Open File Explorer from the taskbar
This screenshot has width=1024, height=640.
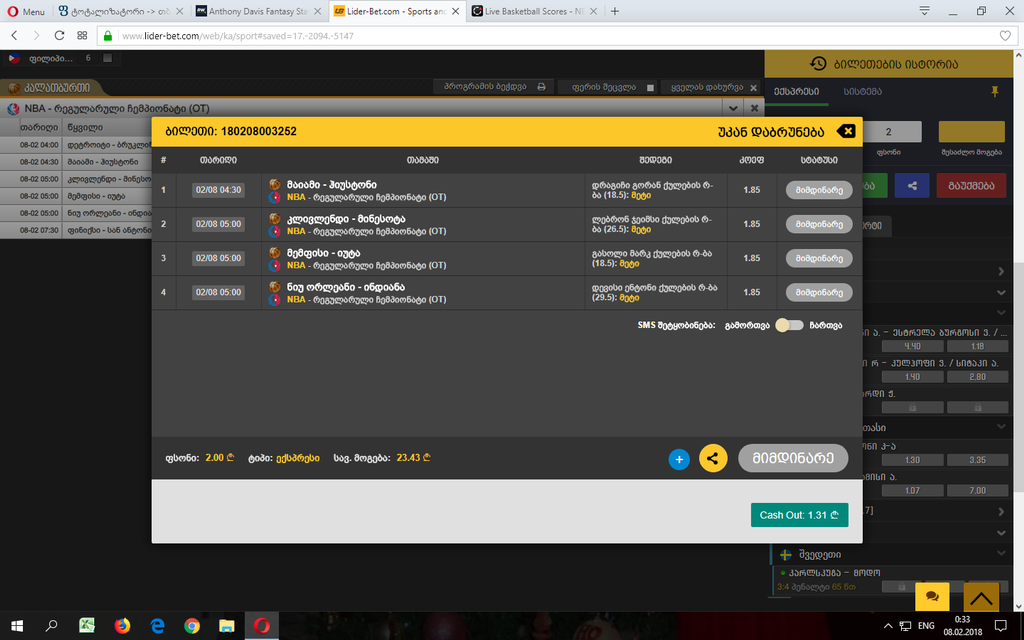point(227,626)
